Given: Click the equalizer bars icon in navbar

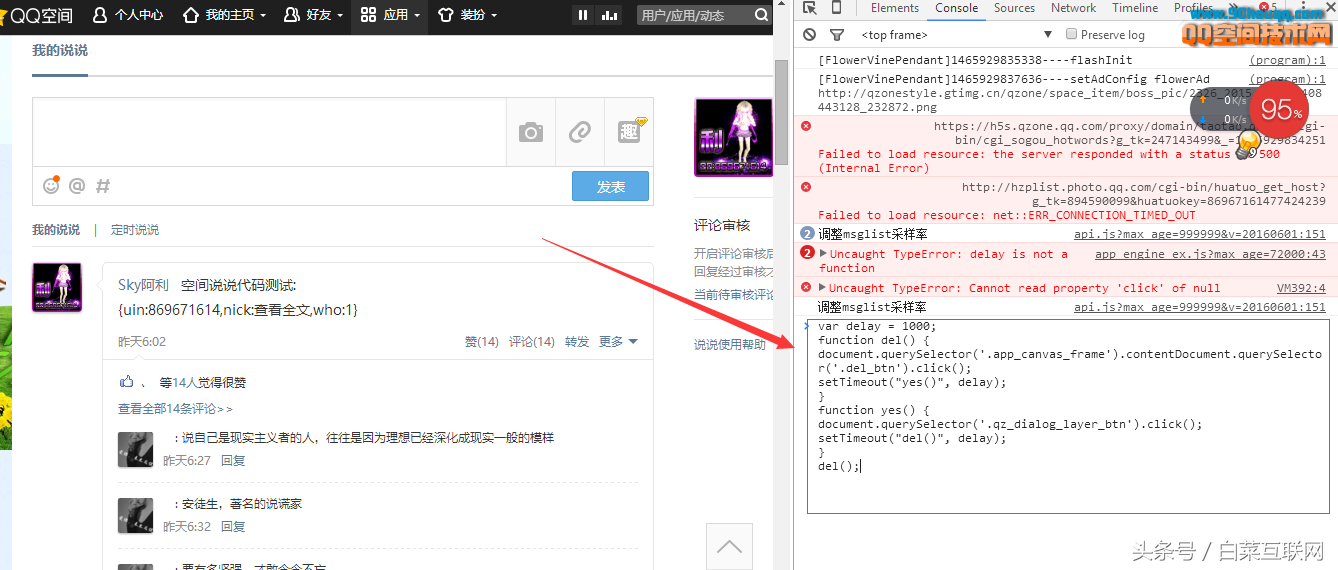Looking at the screenshot, I should click(x=609, y=15).
